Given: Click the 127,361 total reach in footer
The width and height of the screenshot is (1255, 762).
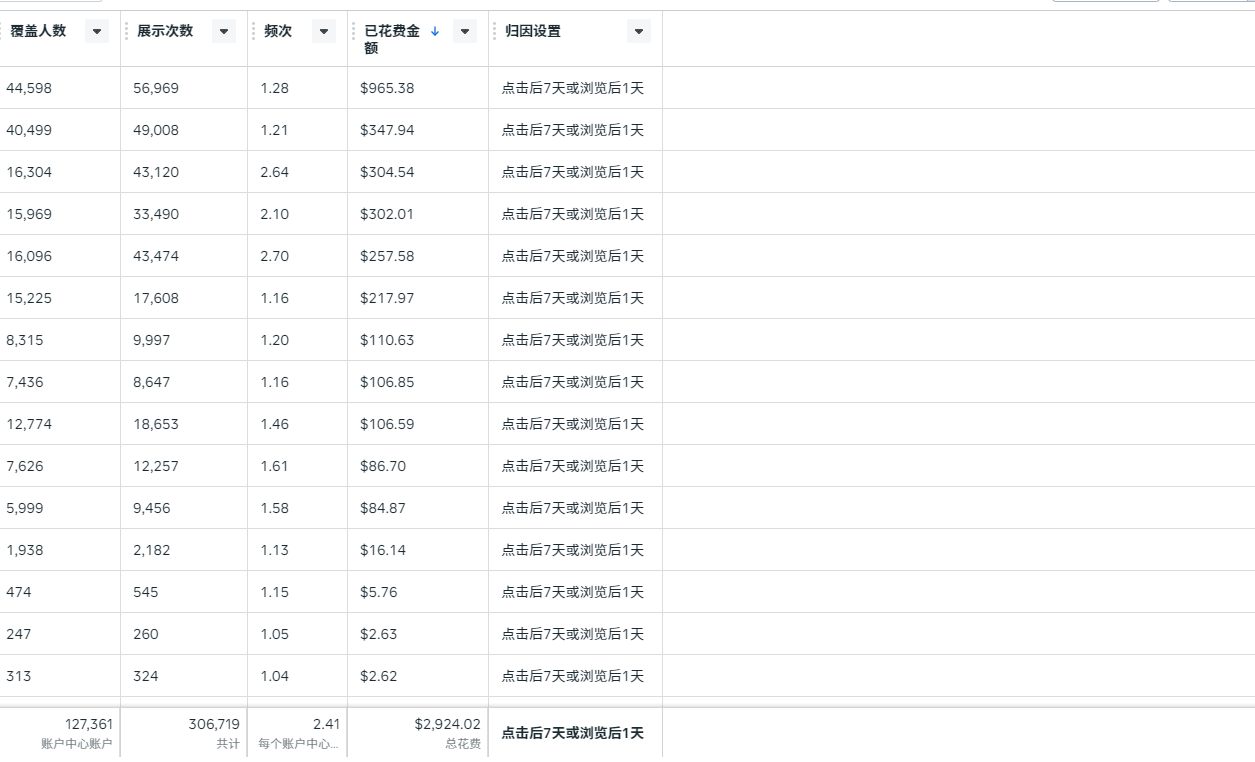Looking at the screenshot, I should [x=89, y=724].
